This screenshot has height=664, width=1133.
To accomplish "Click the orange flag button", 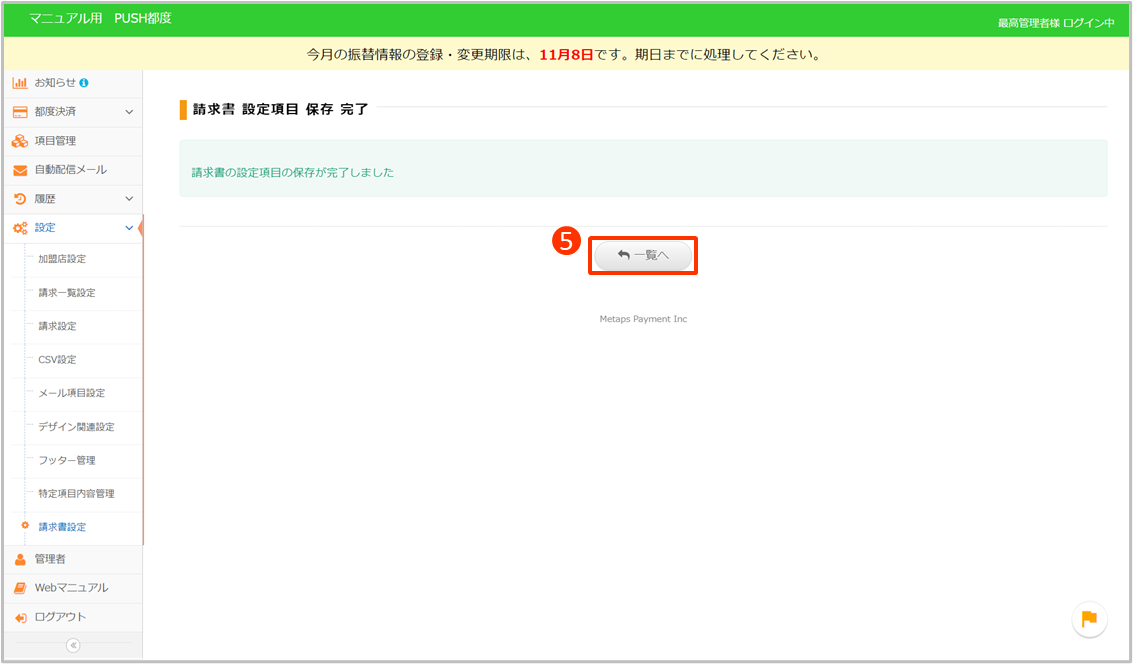I will (x=1089, y=619).
